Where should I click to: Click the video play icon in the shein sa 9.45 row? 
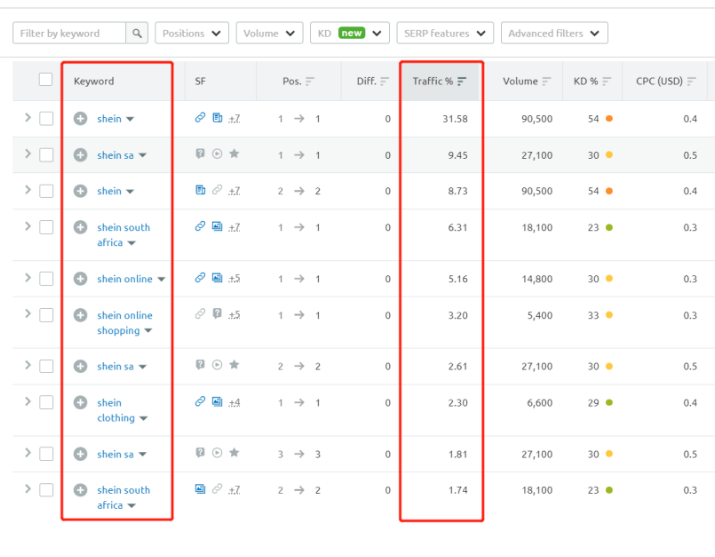coord(217,154)
